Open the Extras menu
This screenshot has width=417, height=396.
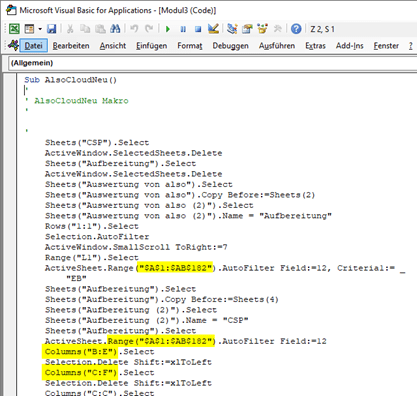315,46
